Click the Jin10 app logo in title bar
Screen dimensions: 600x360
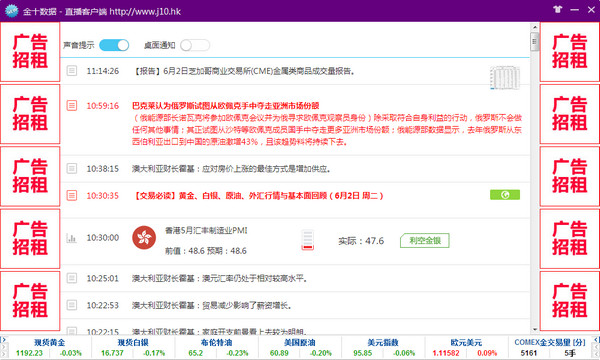tap(11, 11)
